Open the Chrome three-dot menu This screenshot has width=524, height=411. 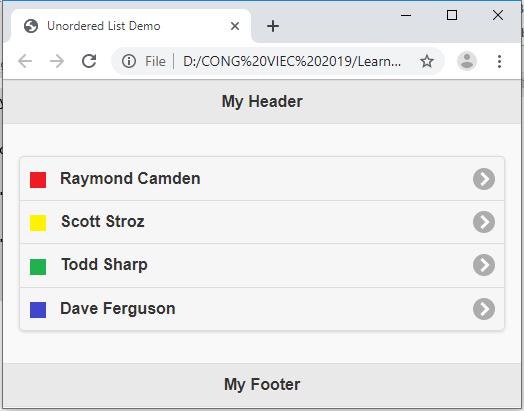click(499, 61)
